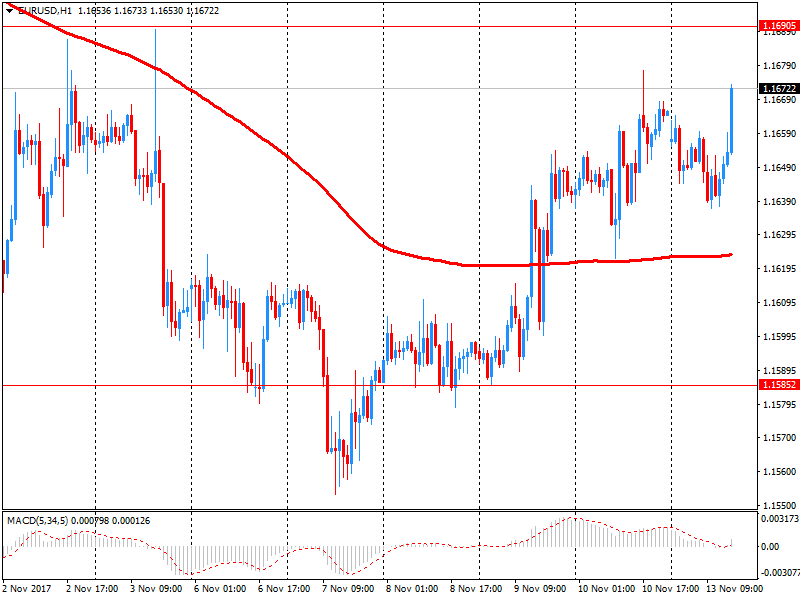Click the 1.16690 price scale value
Image resolution: width=800 pixels, height=600 pixels.
click(779, 100)
